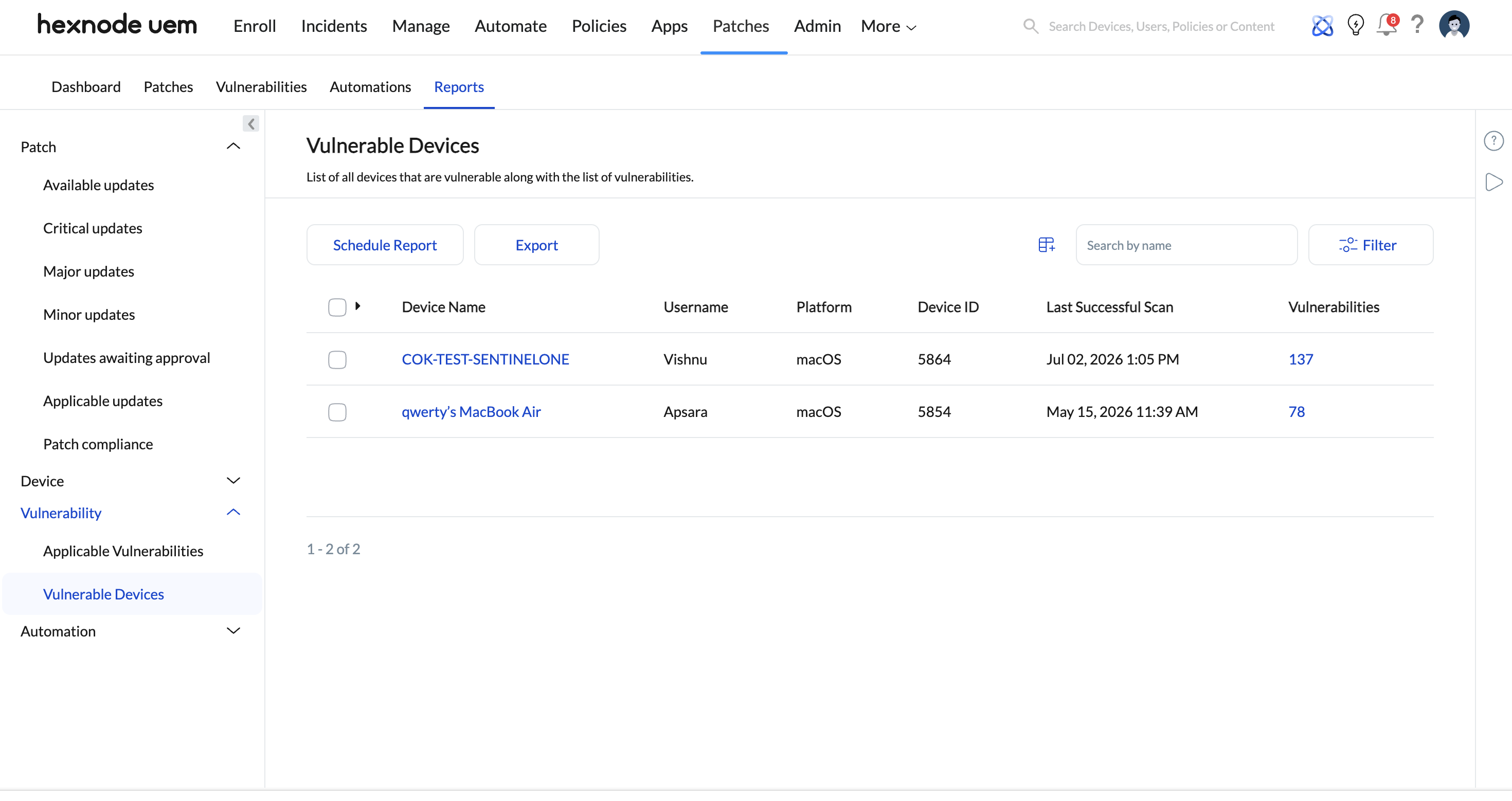Go to the Incidents menu
This screenshot has height=801, width=1512.
(334, 26)
